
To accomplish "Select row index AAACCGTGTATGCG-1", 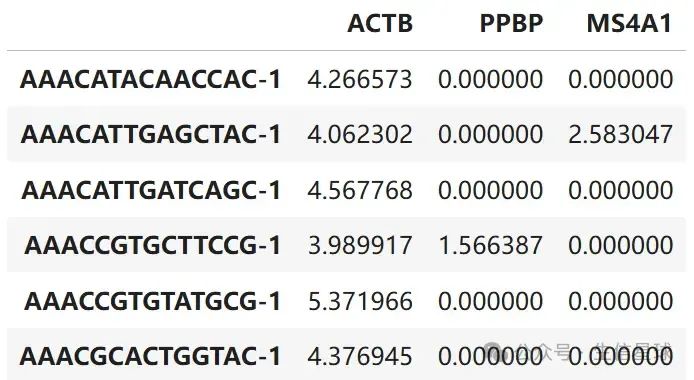I will (153, 301).
